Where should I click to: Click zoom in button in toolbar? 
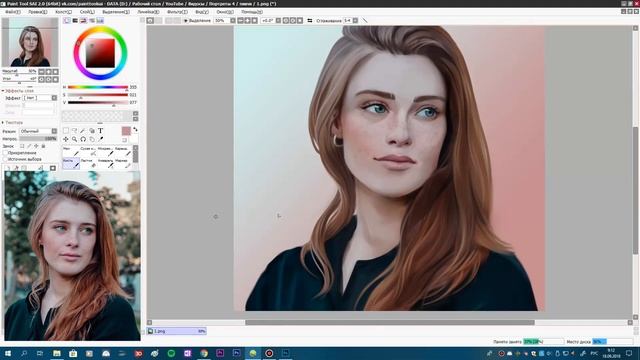pyautogui.click(x=248, y=20)
